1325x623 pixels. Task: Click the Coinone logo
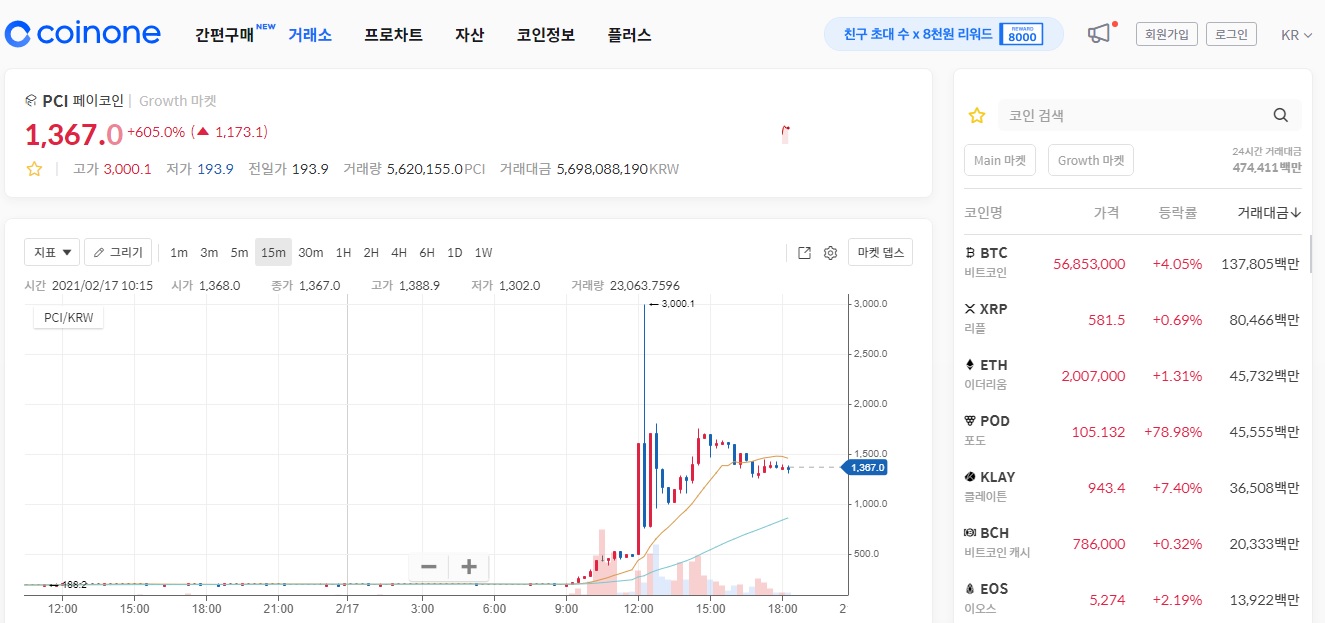pos(82,34)
